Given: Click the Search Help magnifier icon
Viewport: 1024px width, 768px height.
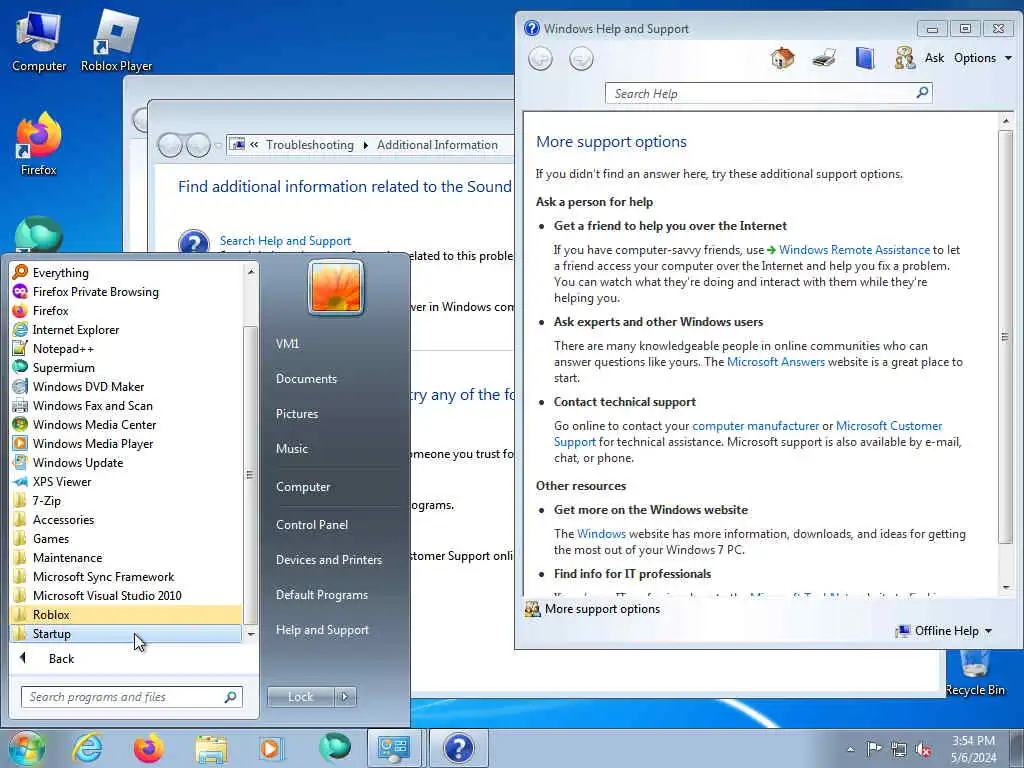Looking at the screenshot, I should tap(922, 93).
